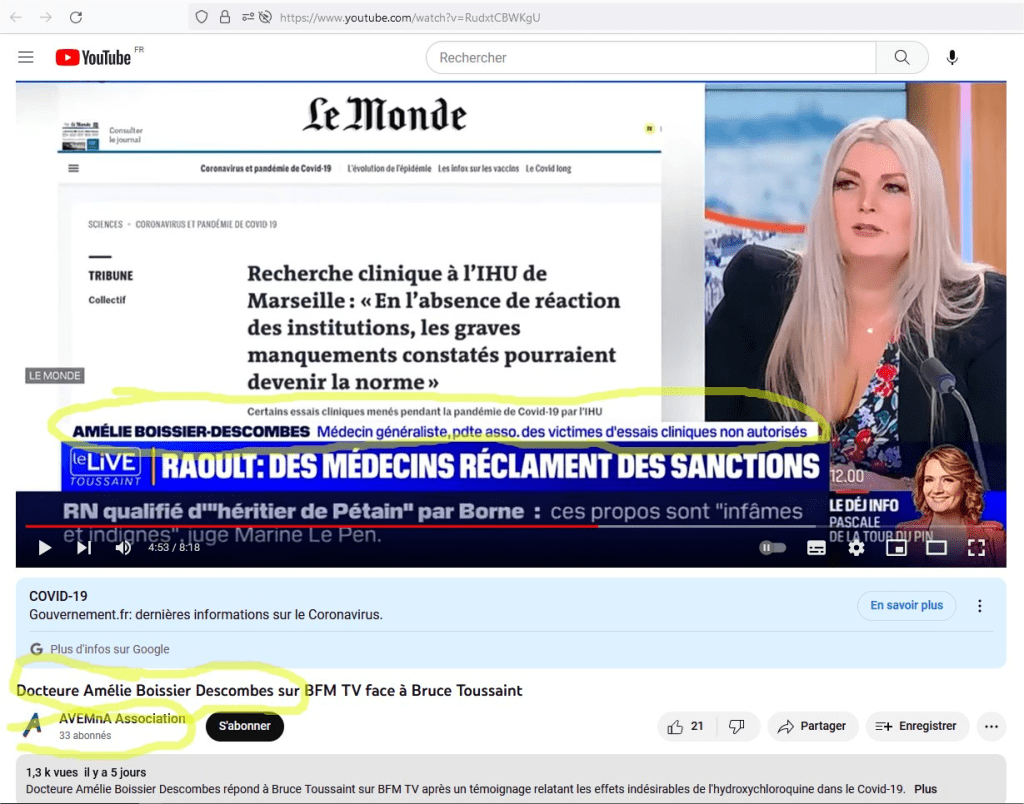Enable the miniplayer
This screenshot has height=804, width=1024.
pyautogui.click(x=896, y=548)
